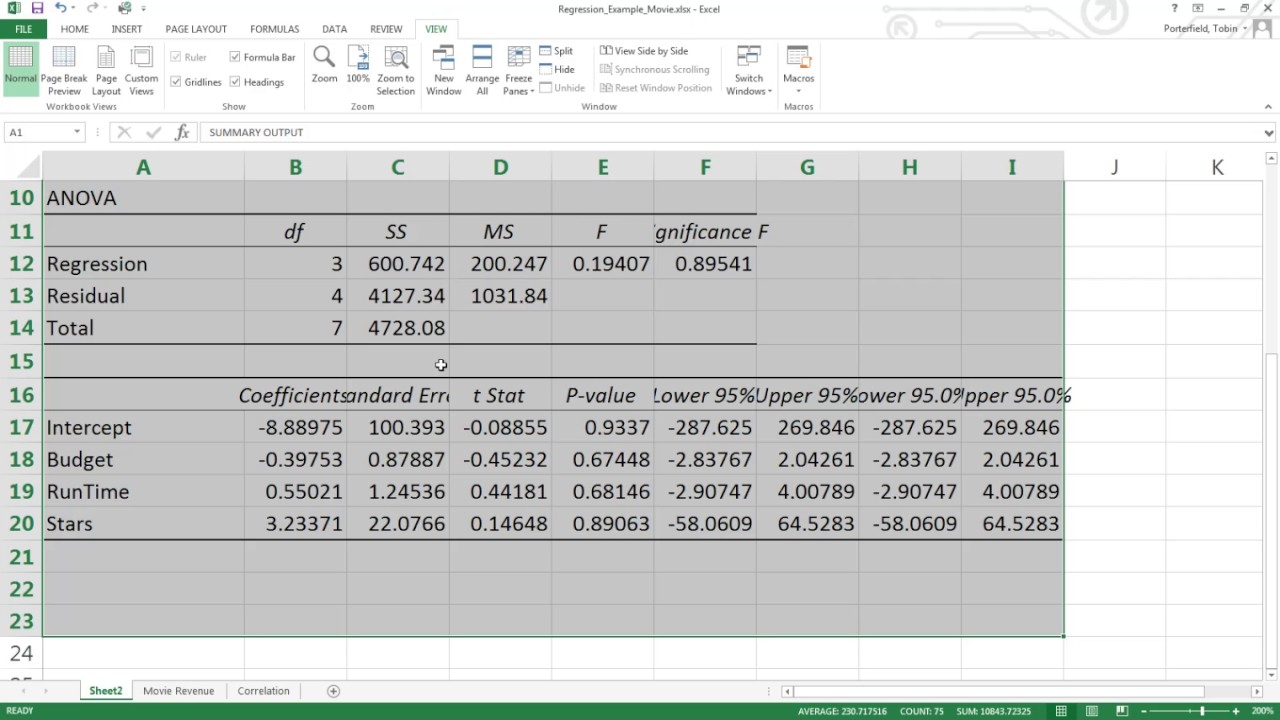Click View Side by Side

point(643,51)
